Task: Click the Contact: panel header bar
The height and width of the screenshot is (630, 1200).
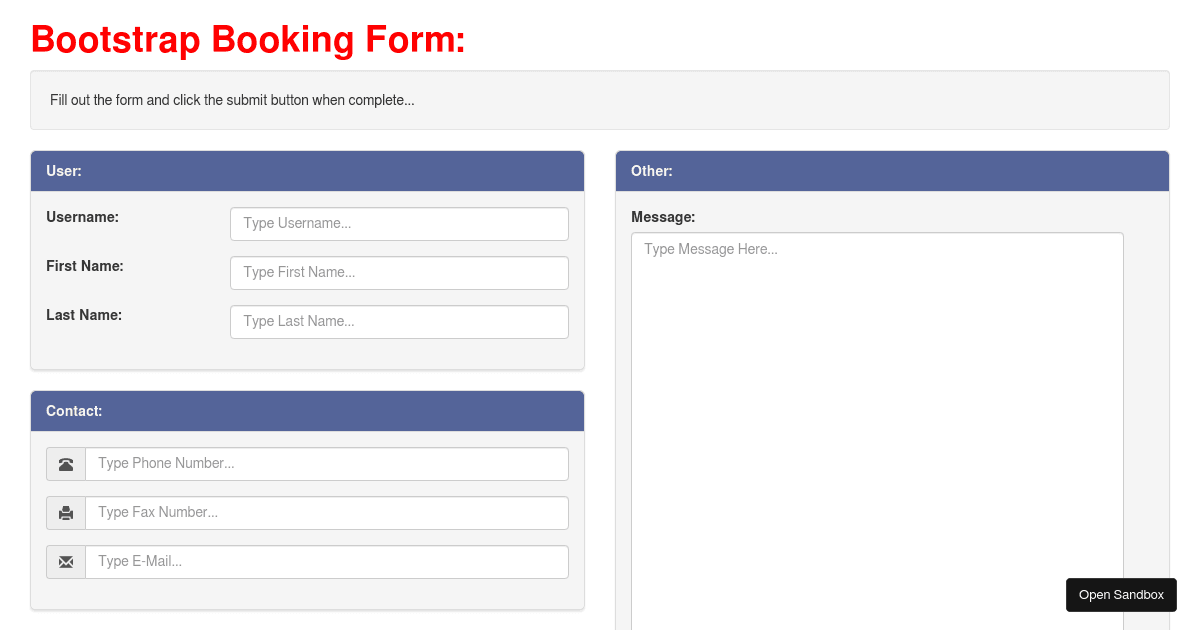Action: (x=307, y=411)
